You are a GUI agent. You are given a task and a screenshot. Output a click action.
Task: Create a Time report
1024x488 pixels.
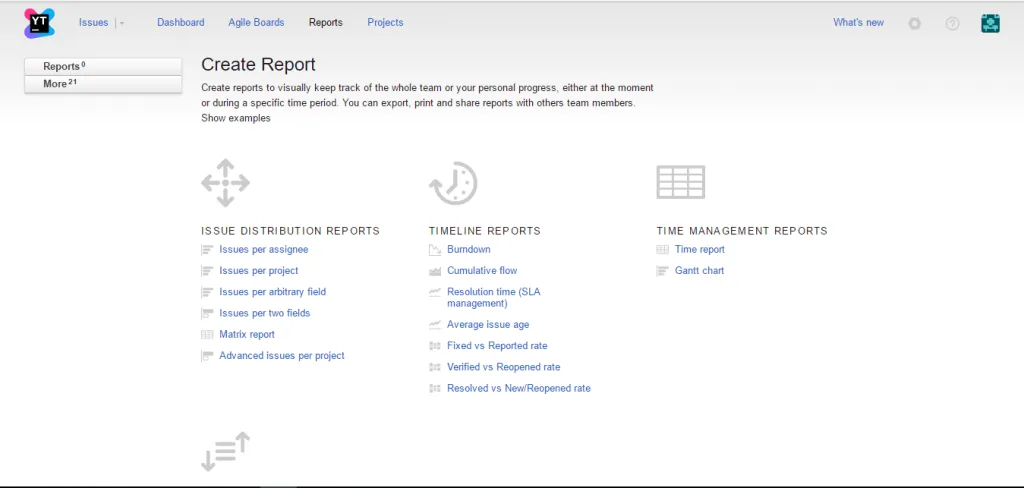click(x=699, y=250)
